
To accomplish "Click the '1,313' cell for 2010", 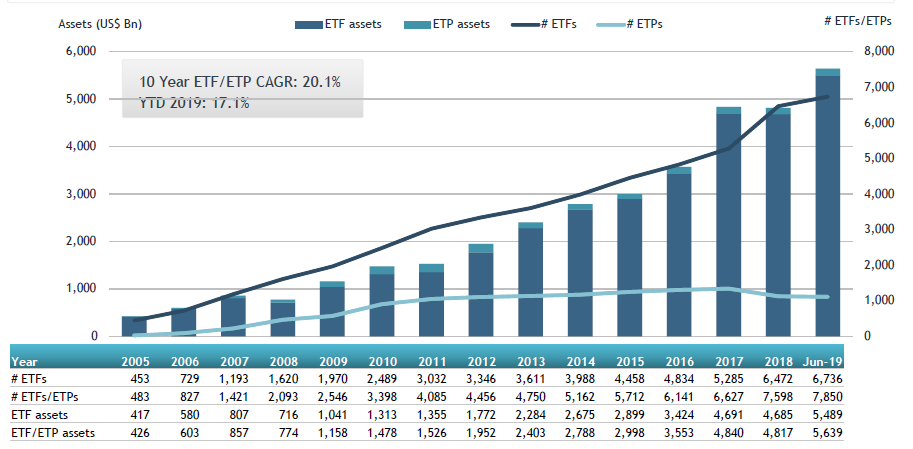I will (x=383, y=415).
